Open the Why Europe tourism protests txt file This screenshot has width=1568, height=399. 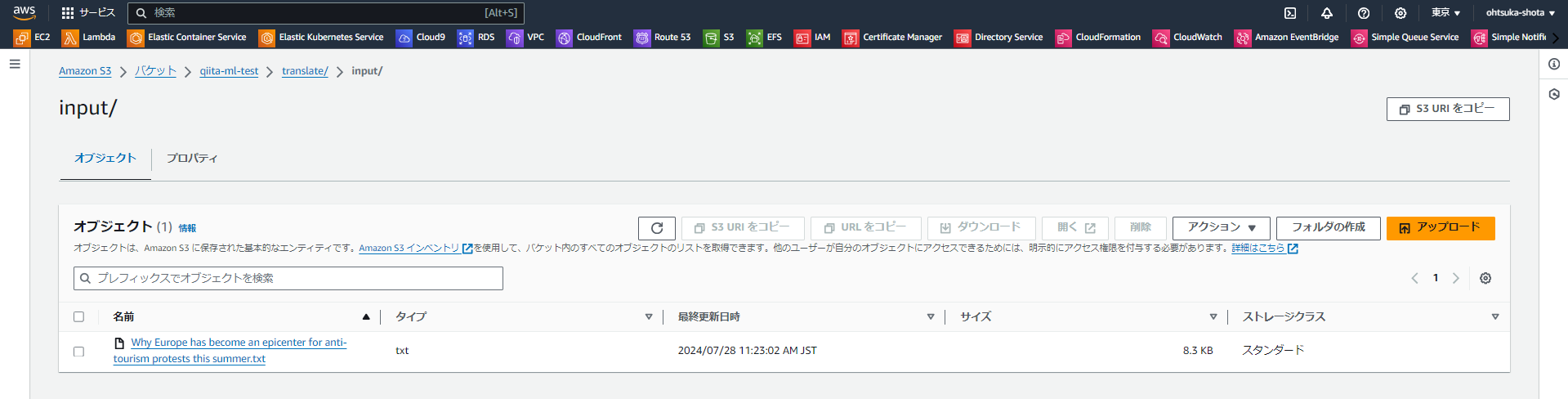pyautogui.click(x=230, y=351)
